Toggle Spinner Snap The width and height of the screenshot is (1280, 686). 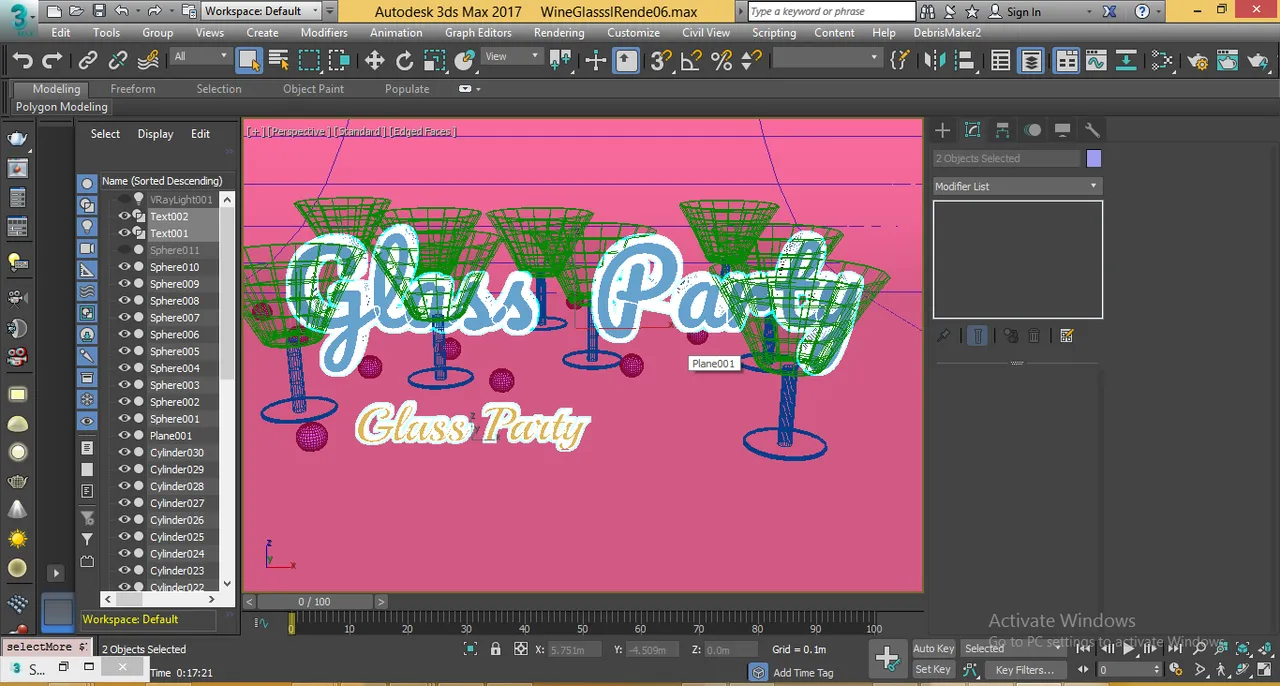point(749,61)
